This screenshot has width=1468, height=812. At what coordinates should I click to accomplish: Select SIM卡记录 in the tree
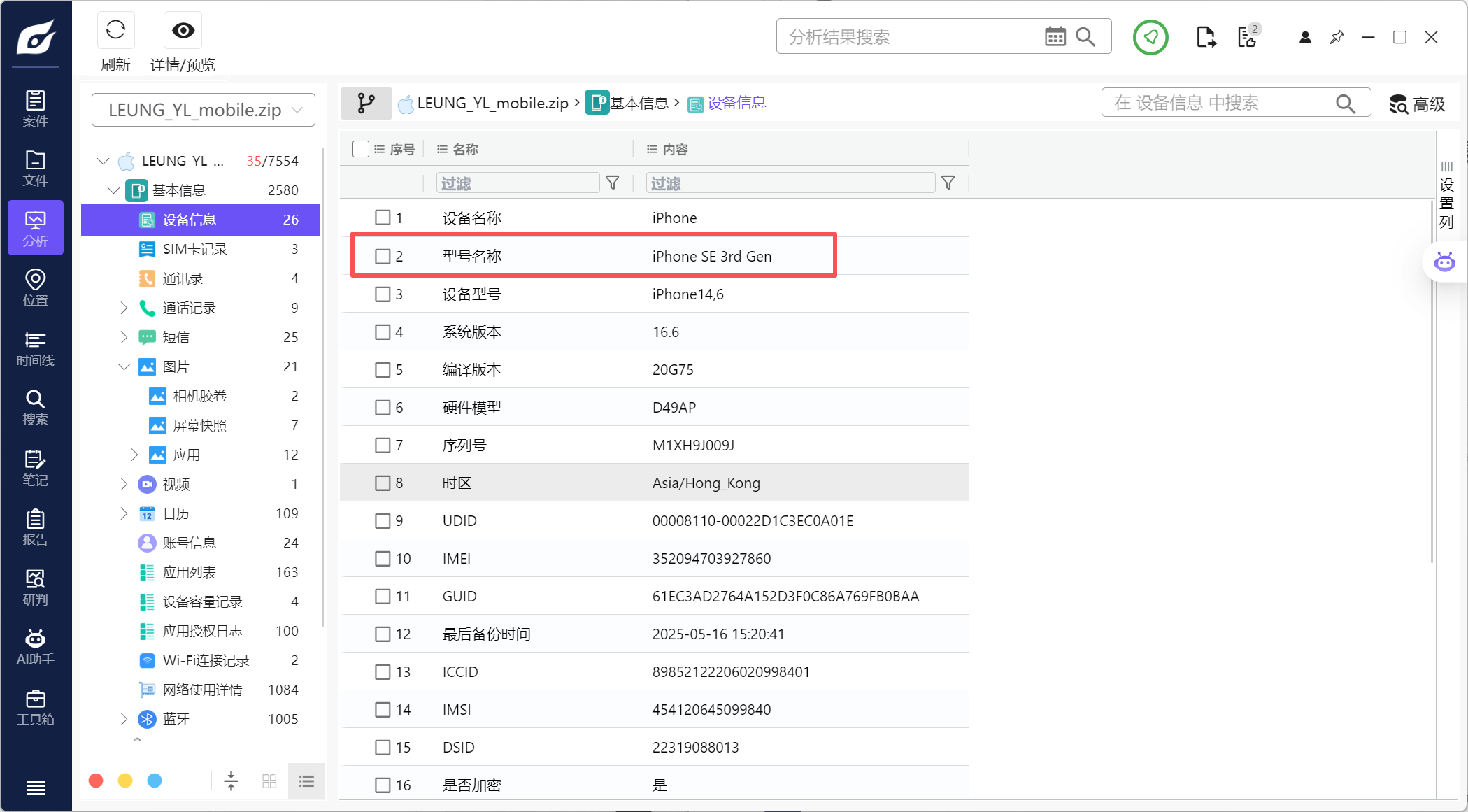tap(194, 249)
